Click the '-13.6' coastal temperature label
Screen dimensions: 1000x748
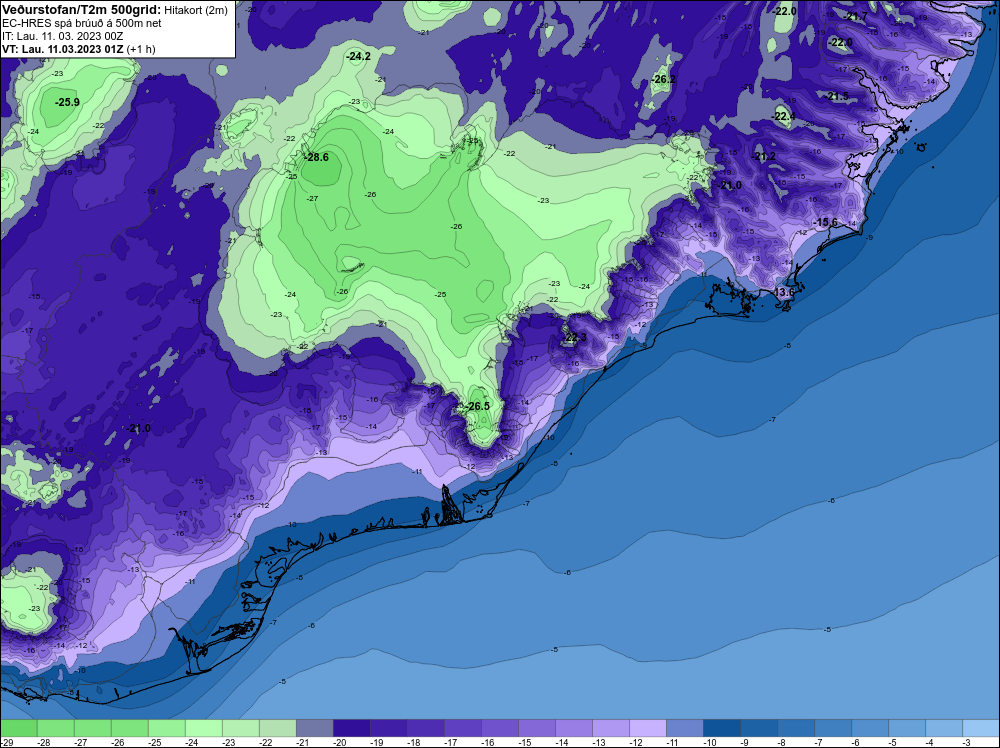[783, 292]
